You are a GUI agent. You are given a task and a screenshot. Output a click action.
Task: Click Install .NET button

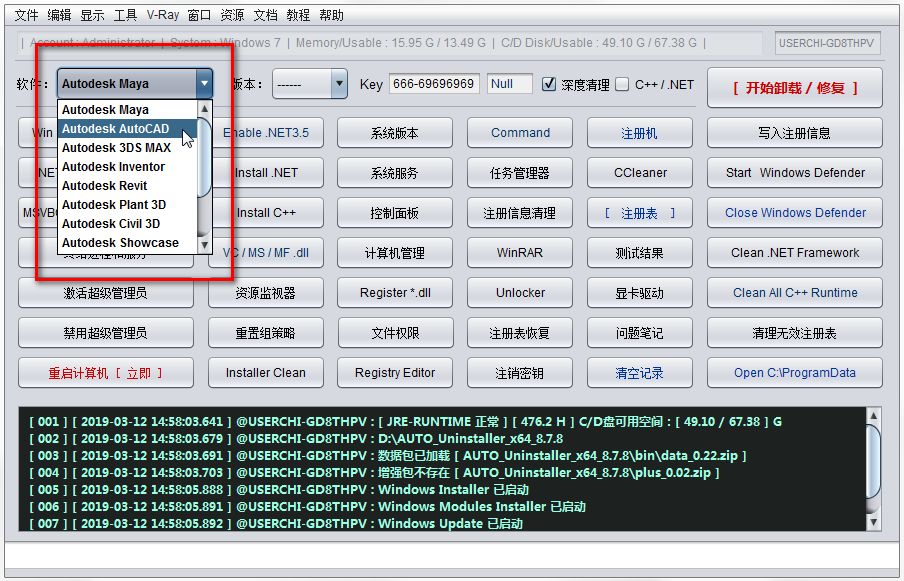pyautogui.click(x=266, y=172)
